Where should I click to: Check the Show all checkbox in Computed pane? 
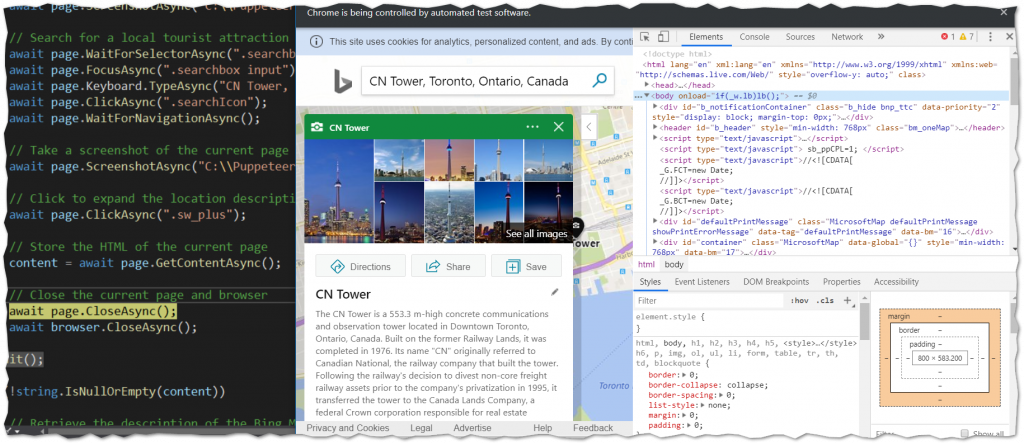click(965, 434)
